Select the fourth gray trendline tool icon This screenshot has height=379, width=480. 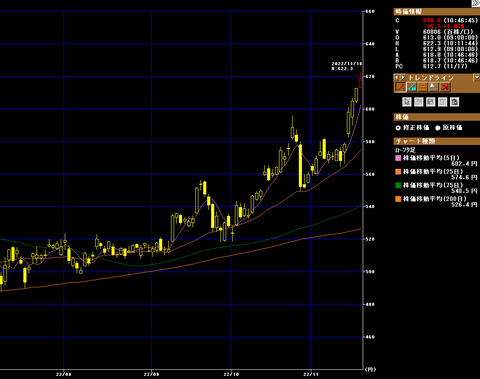click(x=433, y=87)
